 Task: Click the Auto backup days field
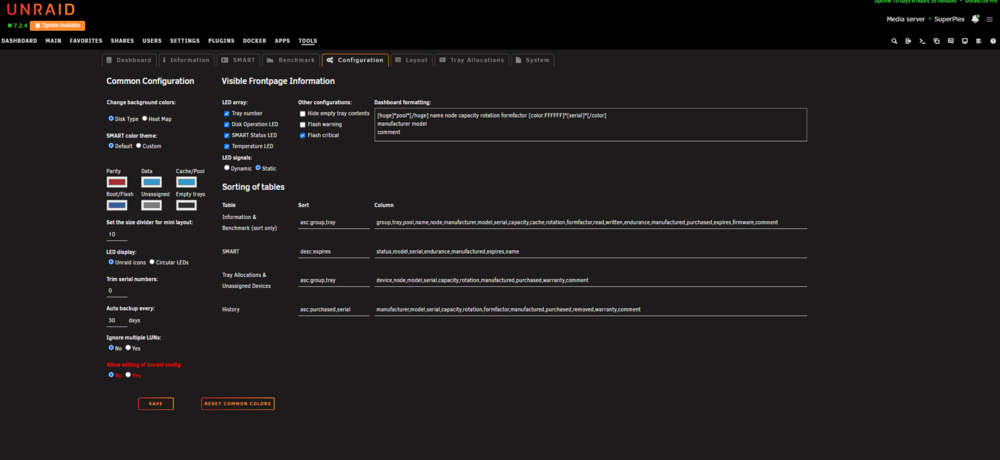[x=117, y=320]
